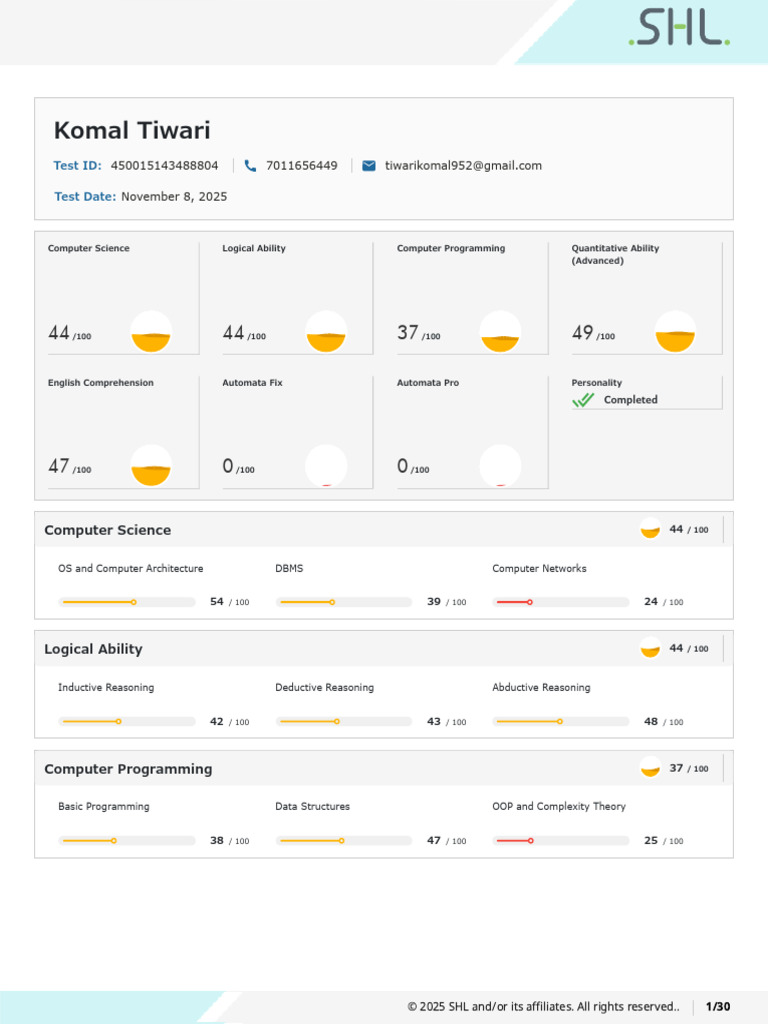
Task: Click the Basic Programming progress bar
Action: [127, 840]
